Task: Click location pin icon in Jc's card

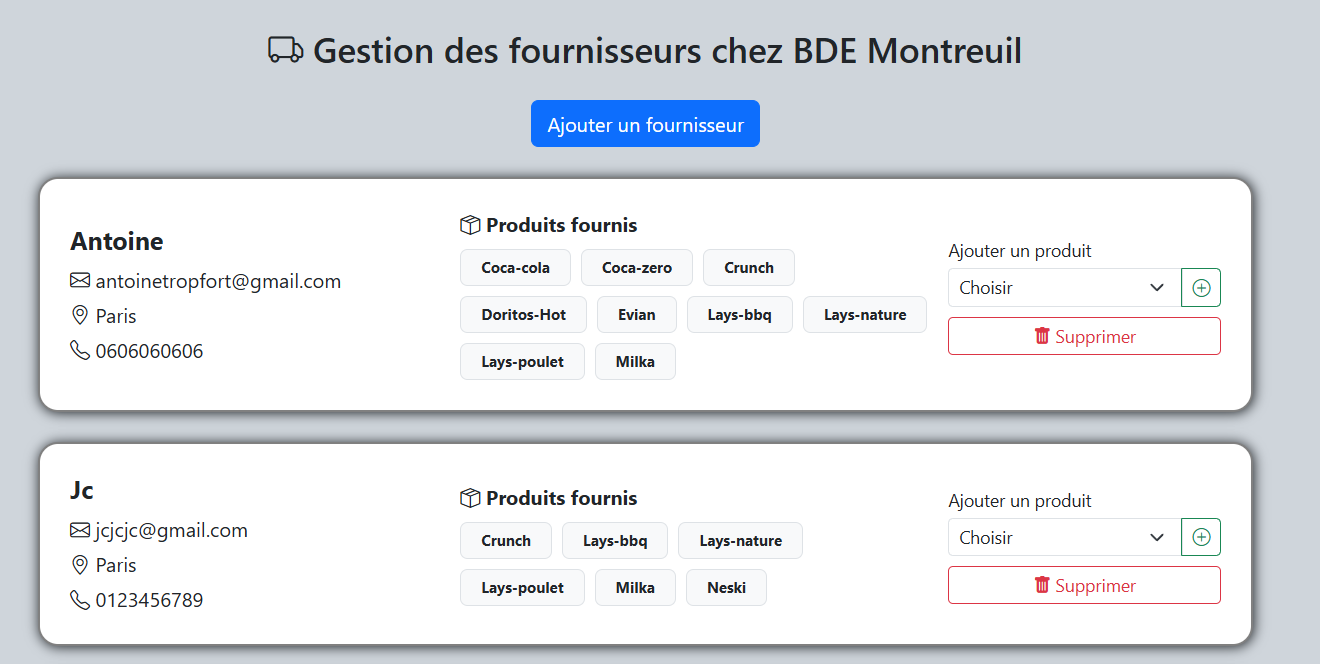Action: (80, 565)
